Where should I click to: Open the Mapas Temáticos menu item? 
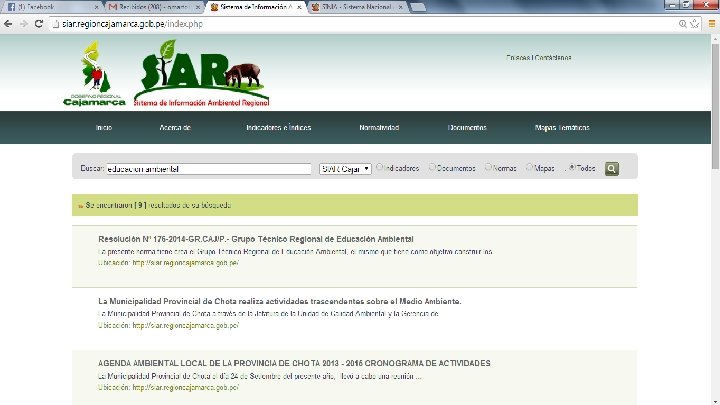[562, 128]
